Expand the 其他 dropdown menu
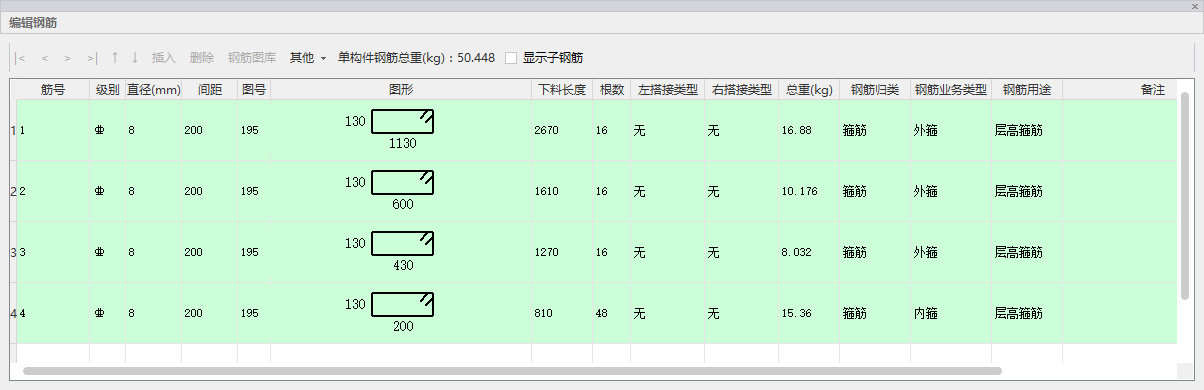 308,58
